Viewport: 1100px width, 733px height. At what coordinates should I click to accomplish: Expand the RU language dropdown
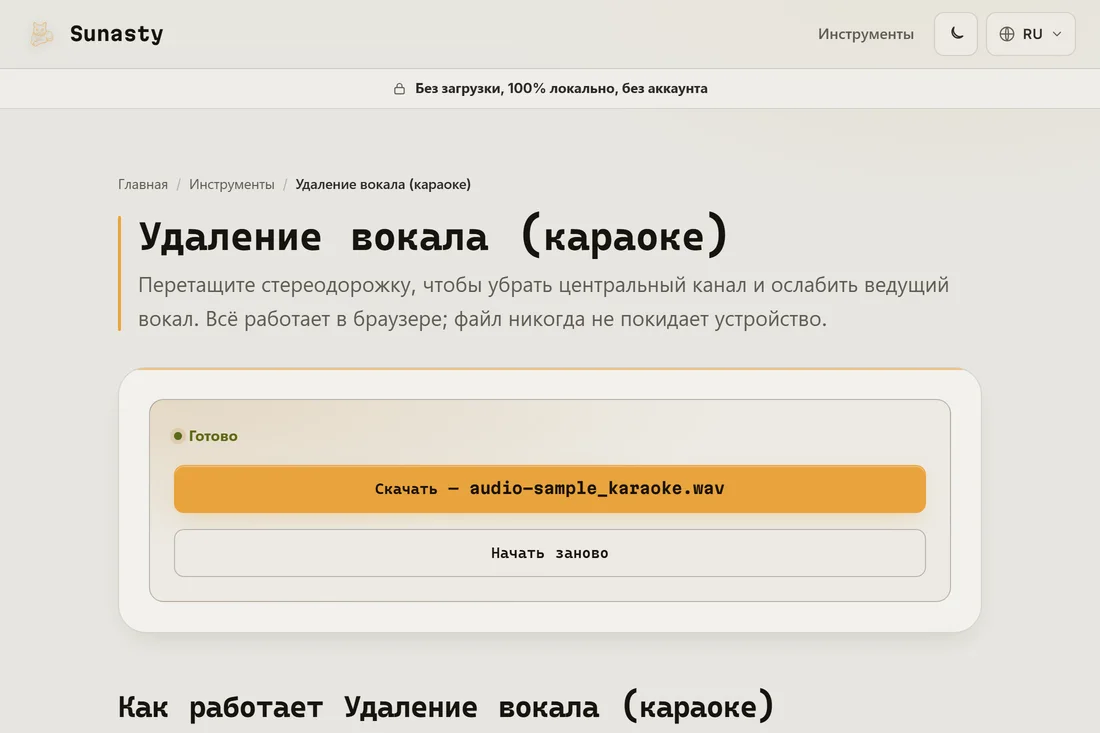1031,34
